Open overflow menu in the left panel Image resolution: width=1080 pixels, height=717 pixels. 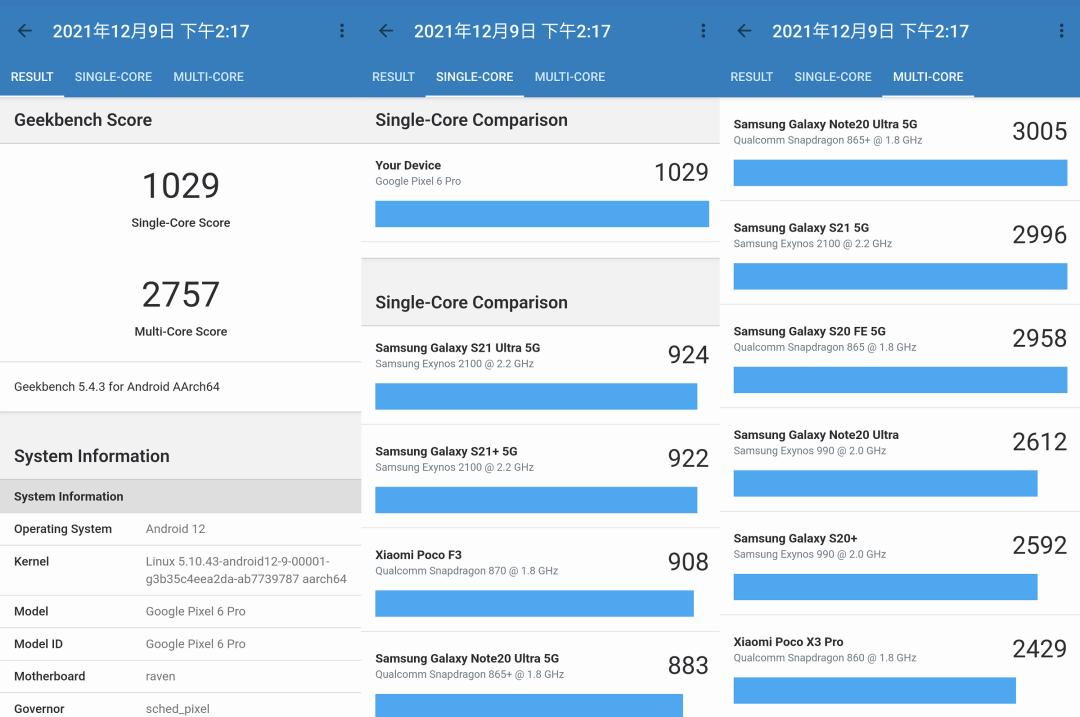[342, 31]
